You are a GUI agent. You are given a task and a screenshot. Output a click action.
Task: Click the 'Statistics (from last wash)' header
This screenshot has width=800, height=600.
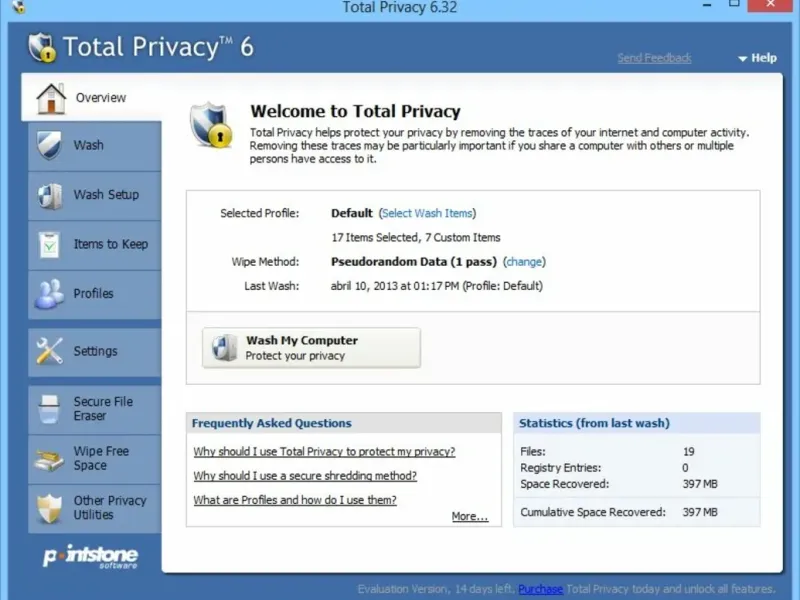click(x=594, y=423)
